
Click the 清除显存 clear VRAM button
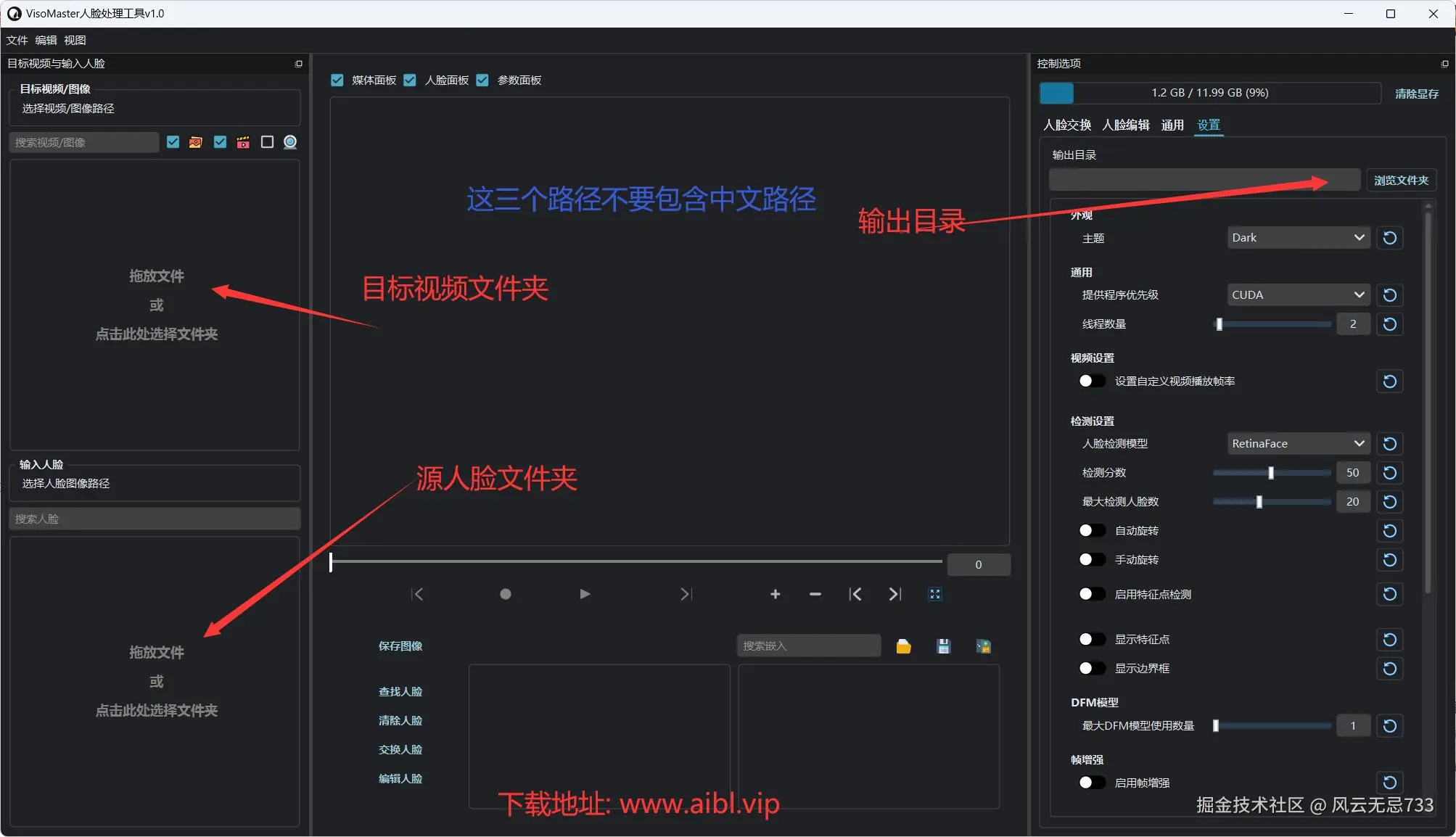click(x=1416, y=94)
